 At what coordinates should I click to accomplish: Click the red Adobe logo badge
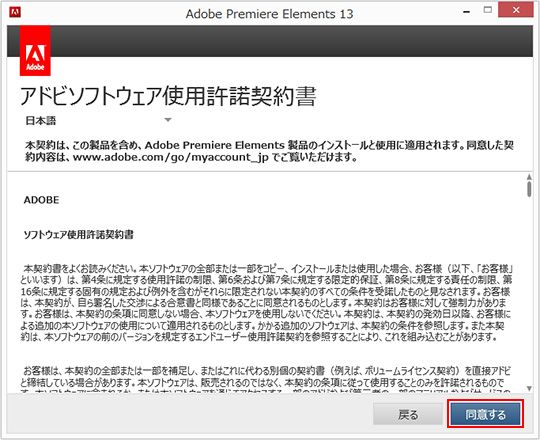pyautogui.click(x=35, y=51)
